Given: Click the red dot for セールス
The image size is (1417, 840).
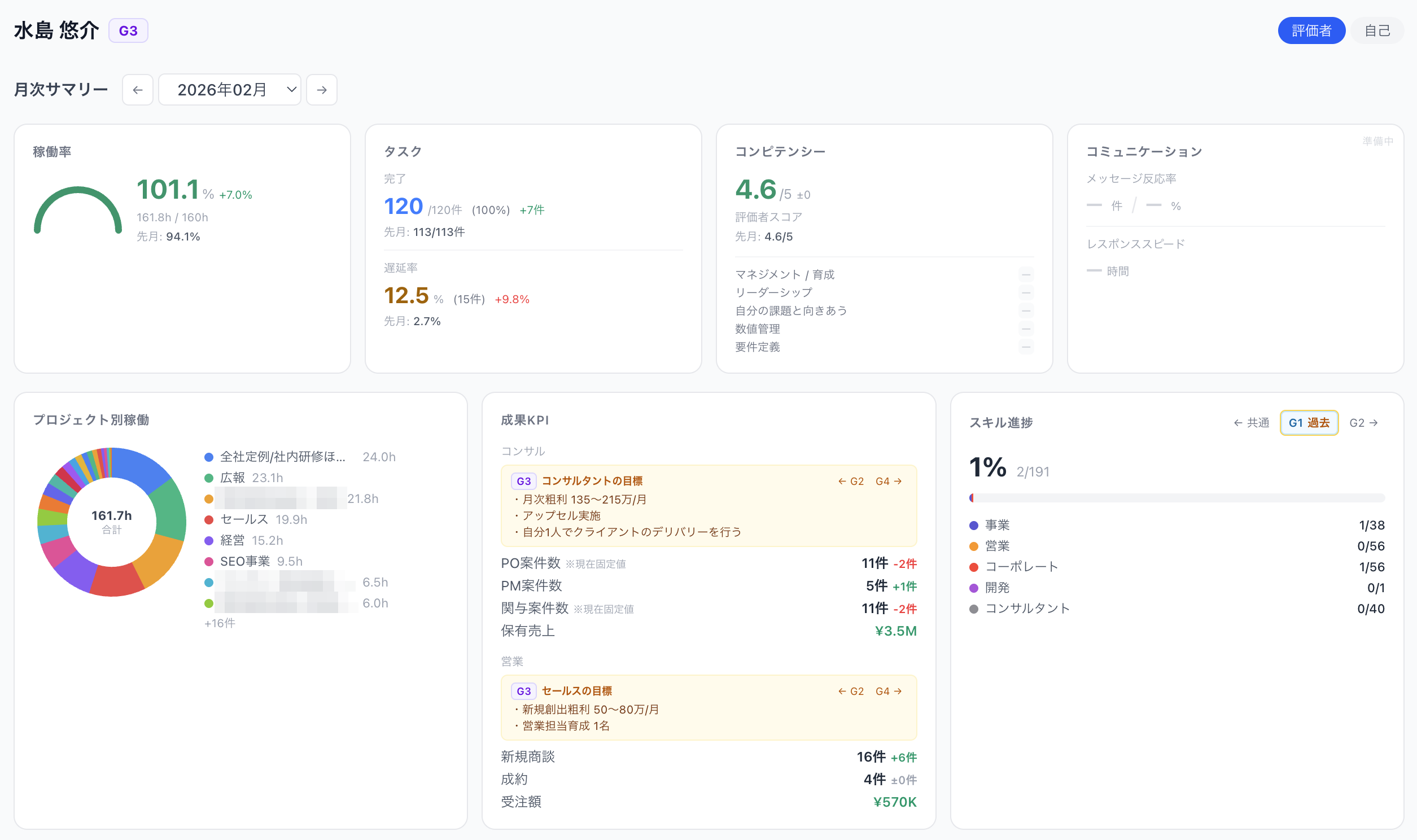Looking at the screenshot, I should (x=209, y=519).
